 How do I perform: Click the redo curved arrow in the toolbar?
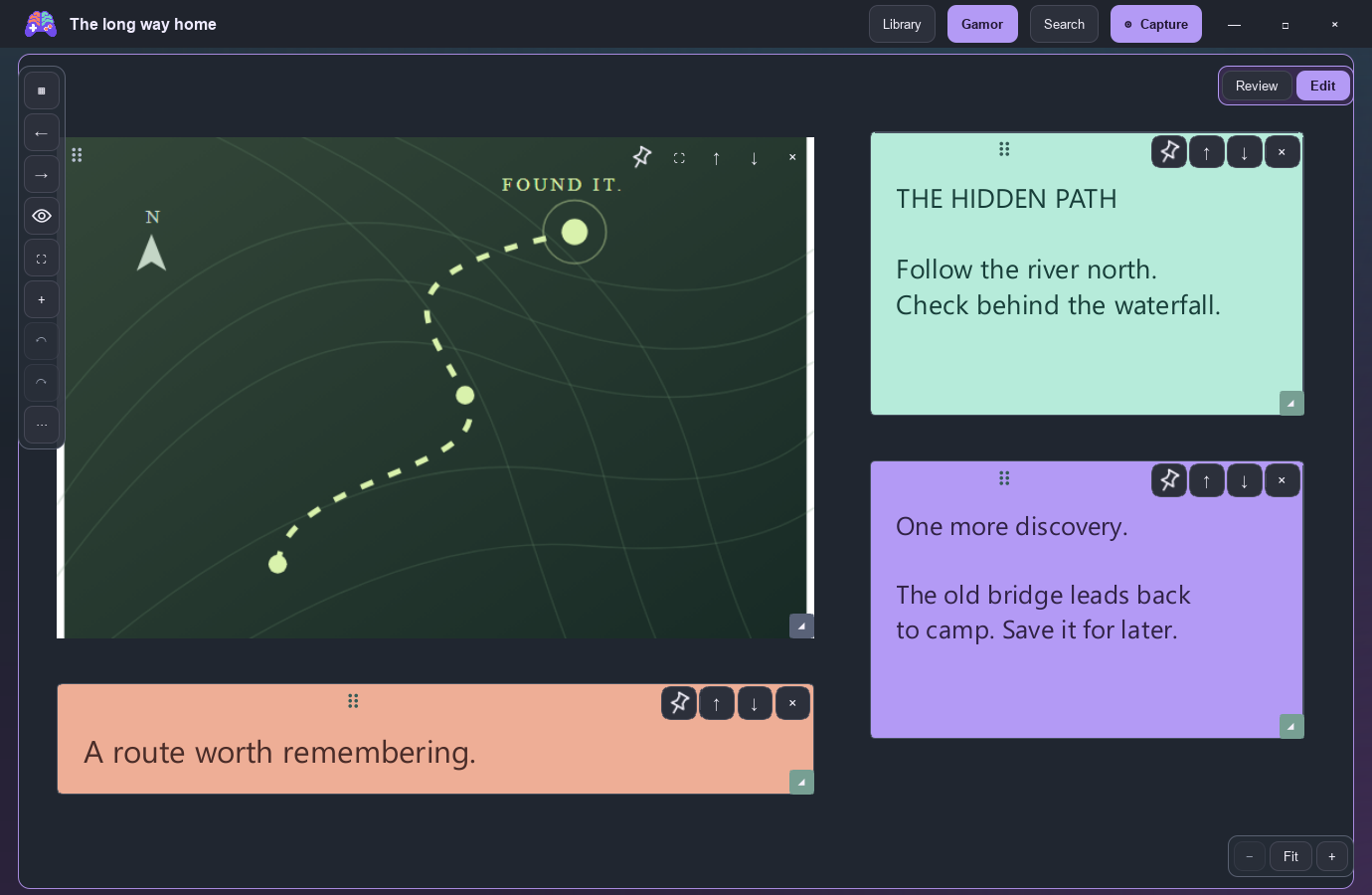tap(42, 383)
